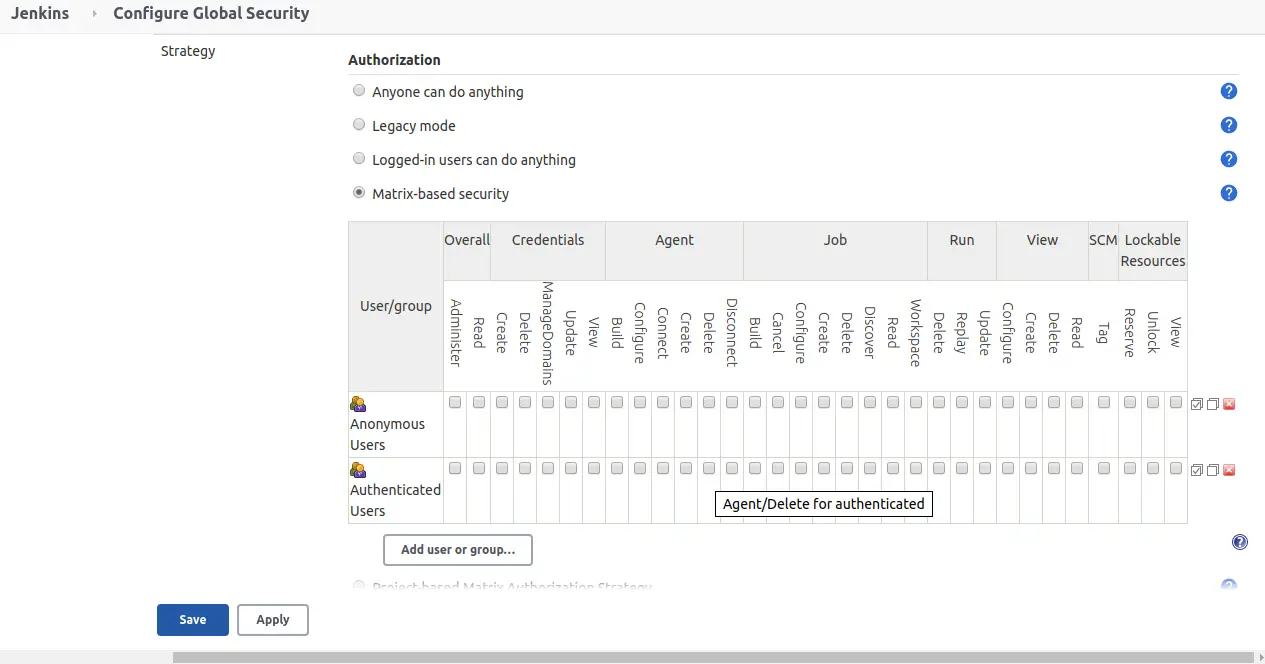Enable Job Discover for Anonymous Users
The image size is (1265, 664).
(x=870, y=402)
